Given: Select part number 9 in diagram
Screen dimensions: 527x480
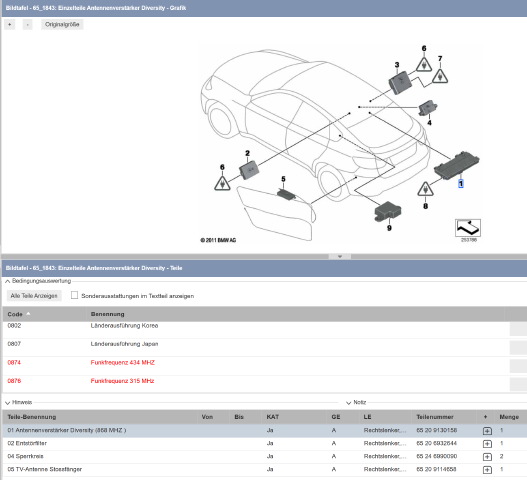Looking at the screenshot, I should coord(389,228).
